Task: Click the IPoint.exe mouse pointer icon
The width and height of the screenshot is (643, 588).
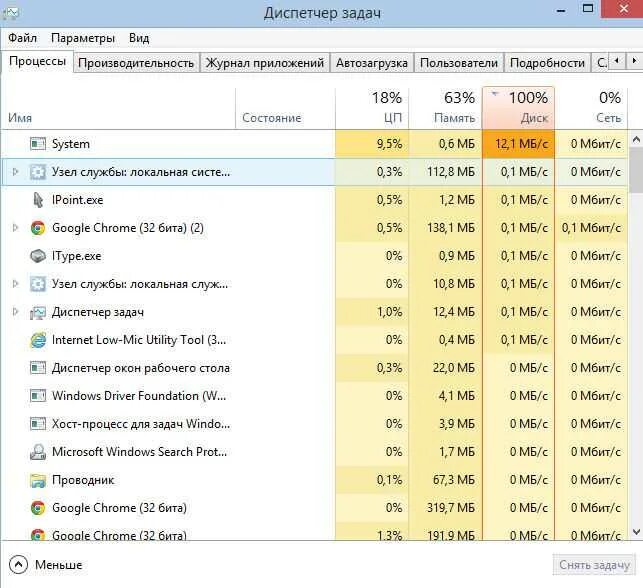Action: pos(38,200)
